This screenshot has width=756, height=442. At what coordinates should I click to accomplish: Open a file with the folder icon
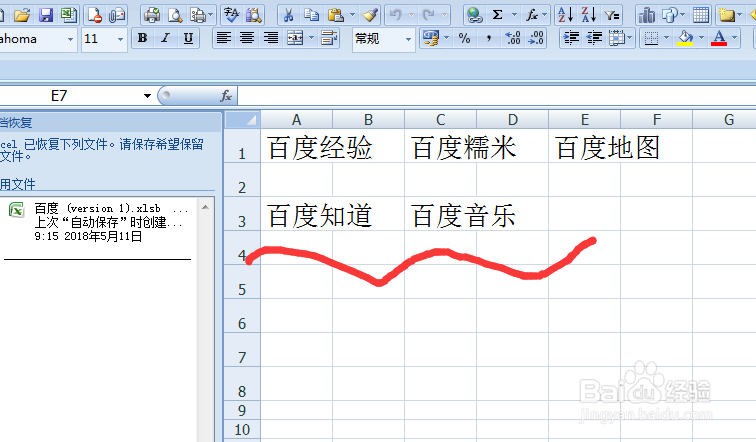click(22, 15)
